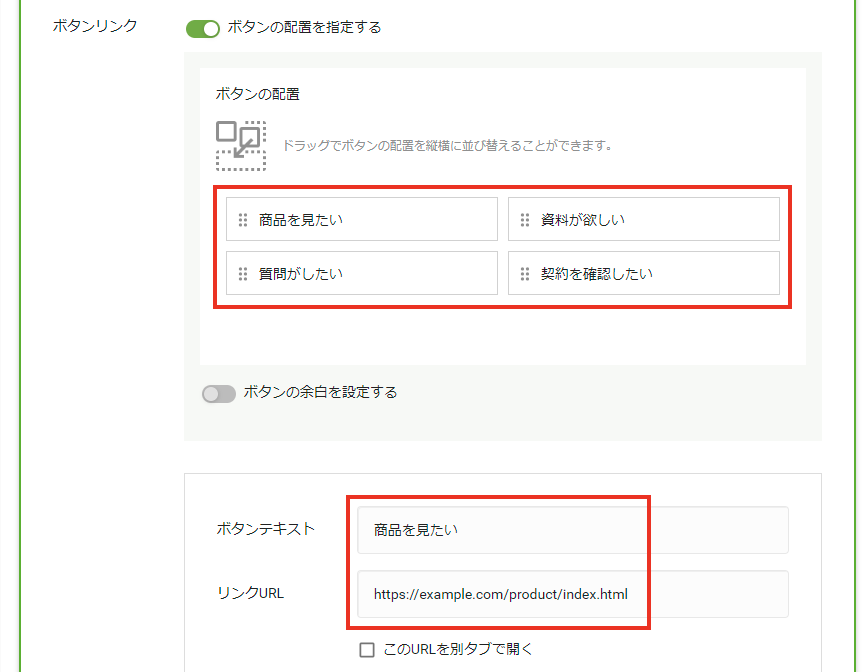Click the リンクURL field label
866x672 pixels.
pos(250,593)
